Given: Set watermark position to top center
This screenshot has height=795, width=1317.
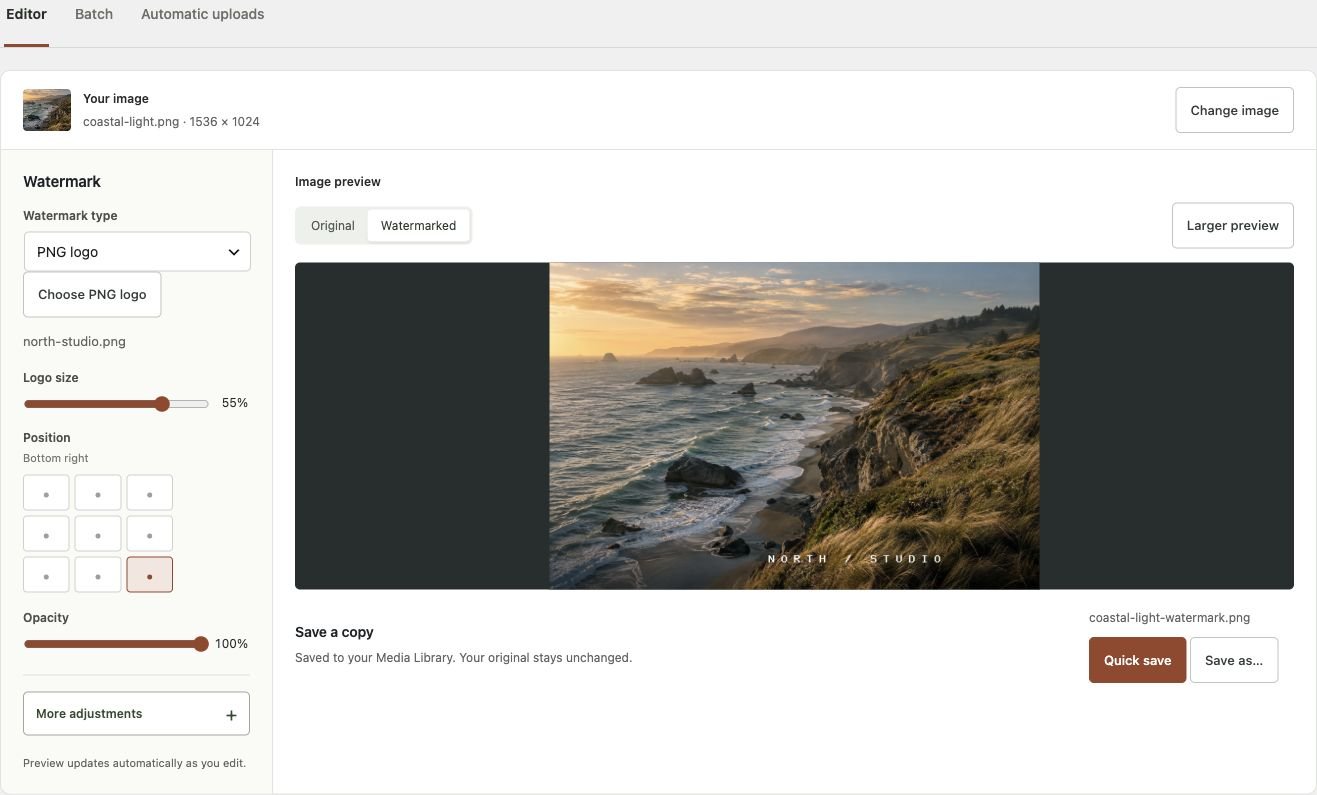Looking at the screenshot, I should click(98, 493).
